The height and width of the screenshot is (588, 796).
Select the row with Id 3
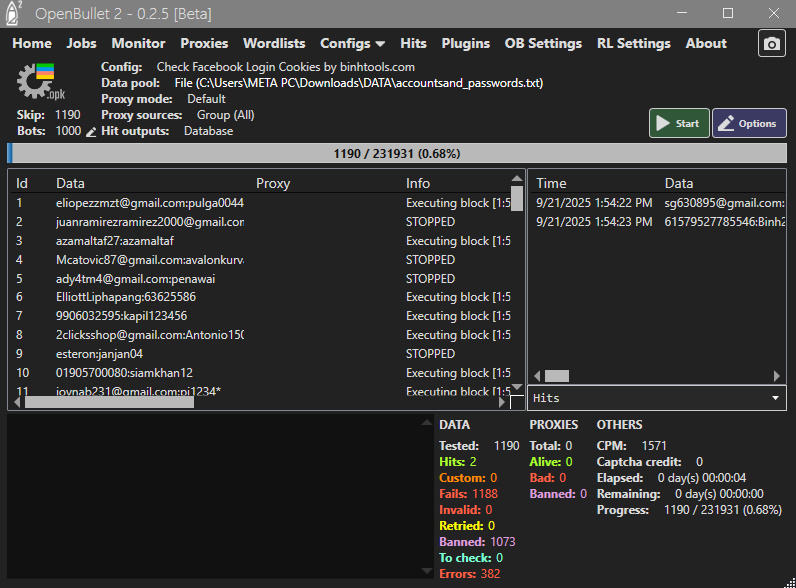click(150, 241)
